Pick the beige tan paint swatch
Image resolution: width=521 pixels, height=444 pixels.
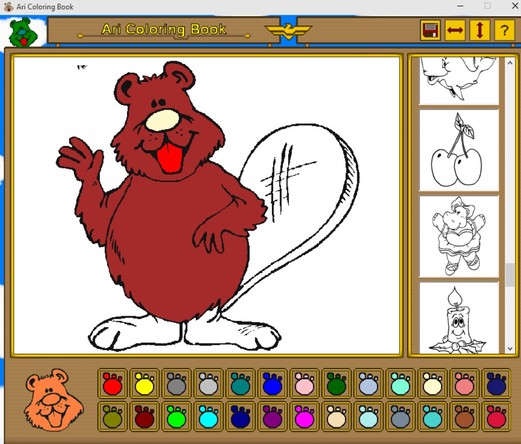tap(336, 416)
